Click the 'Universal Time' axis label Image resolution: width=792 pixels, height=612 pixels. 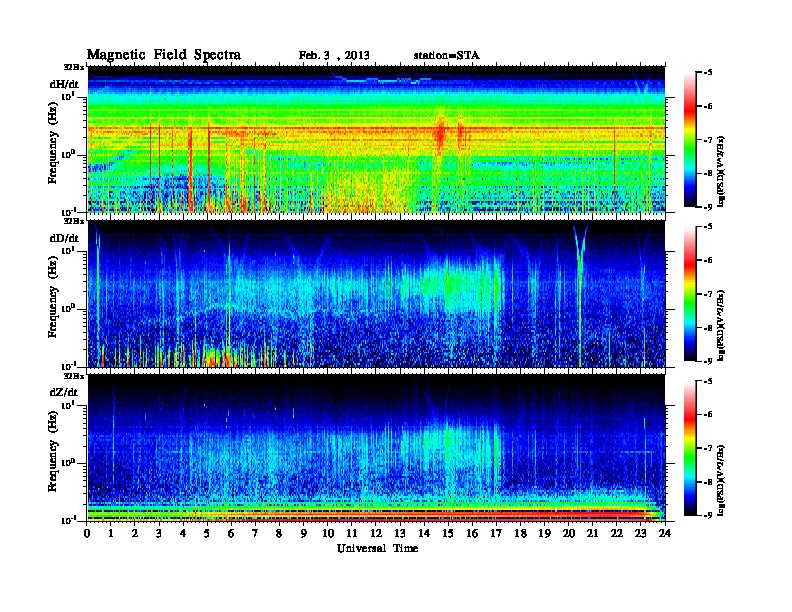(377, 548)
